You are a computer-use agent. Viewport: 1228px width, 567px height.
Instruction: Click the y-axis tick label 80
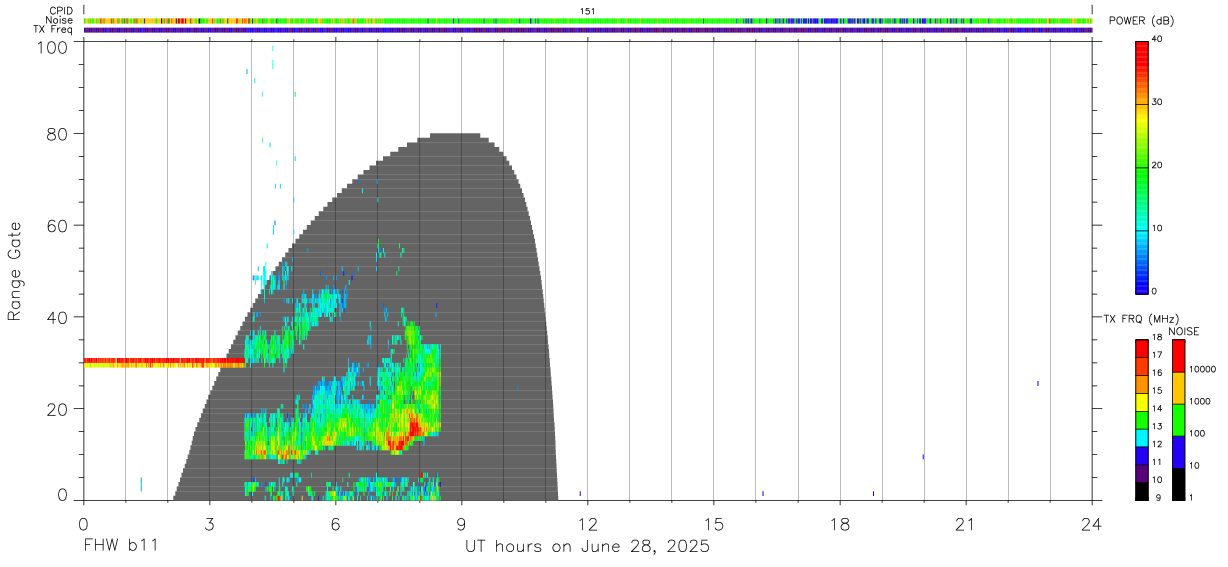(x=58, y=134)
